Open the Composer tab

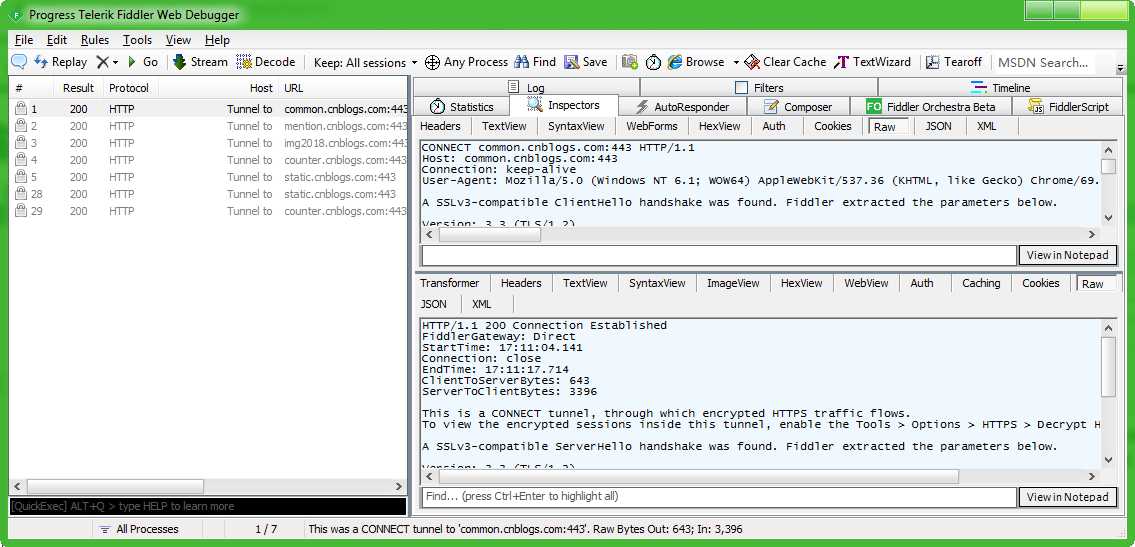(x=798, y=106)
